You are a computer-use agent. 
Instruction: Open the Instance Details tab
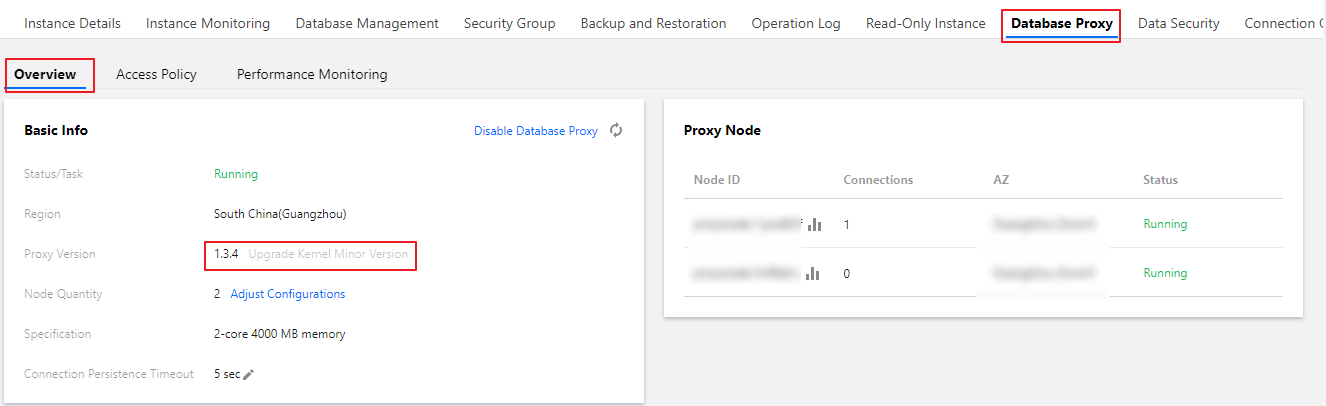click(72, 23)
